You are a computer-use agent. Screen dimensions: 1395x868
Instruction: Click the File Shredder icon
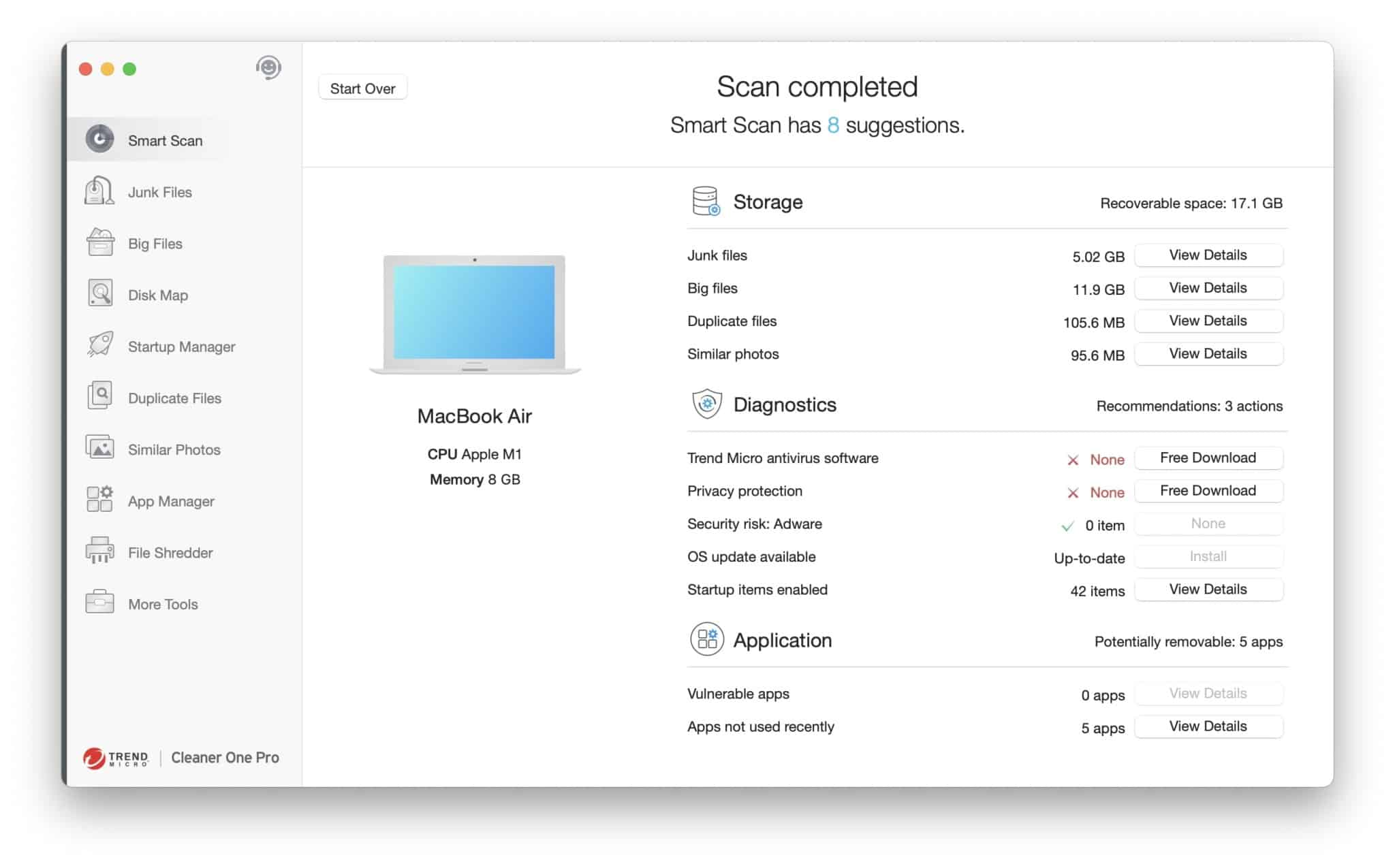(x=100, y=551)
